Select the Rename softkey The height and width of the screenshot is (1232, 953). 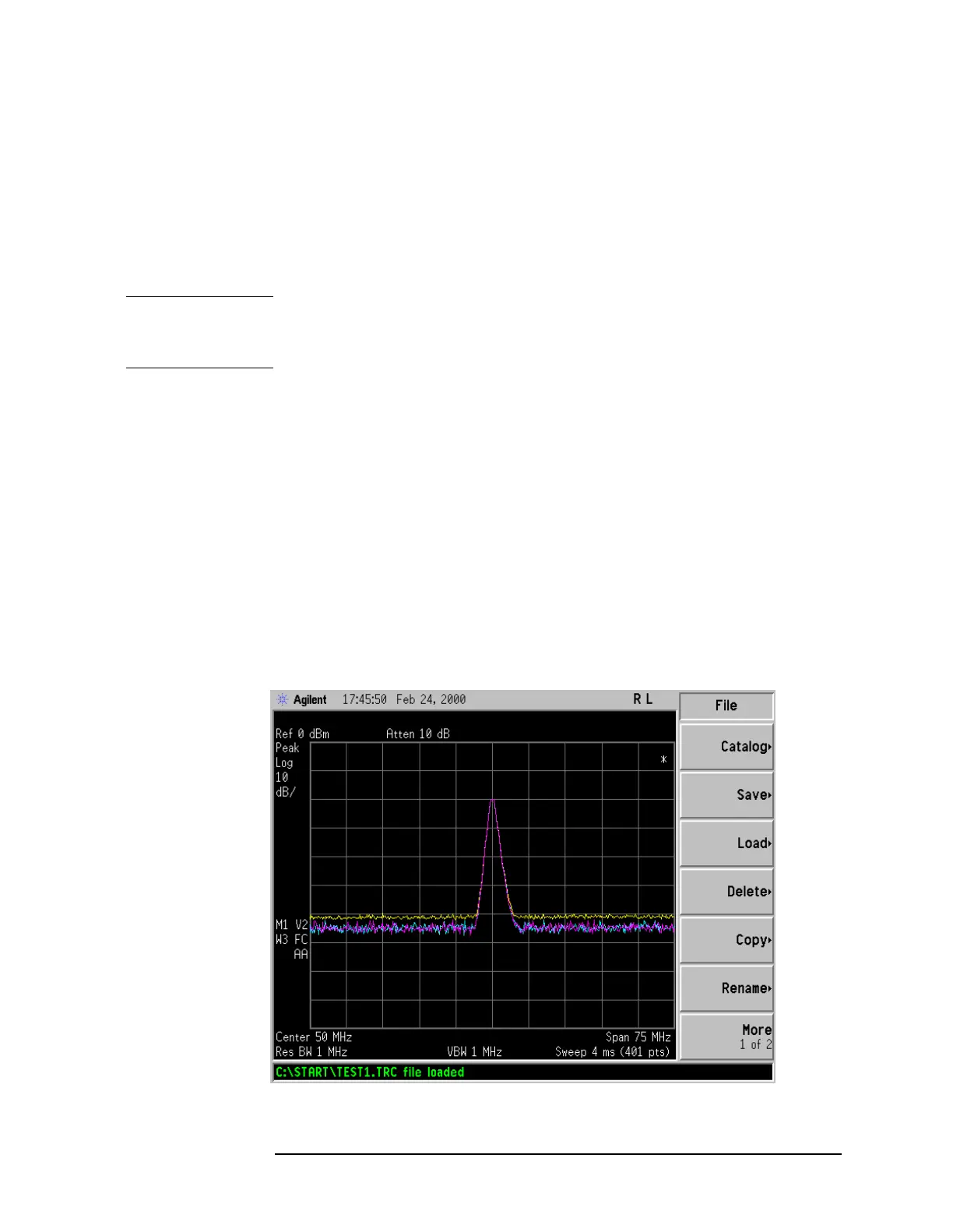726,988
